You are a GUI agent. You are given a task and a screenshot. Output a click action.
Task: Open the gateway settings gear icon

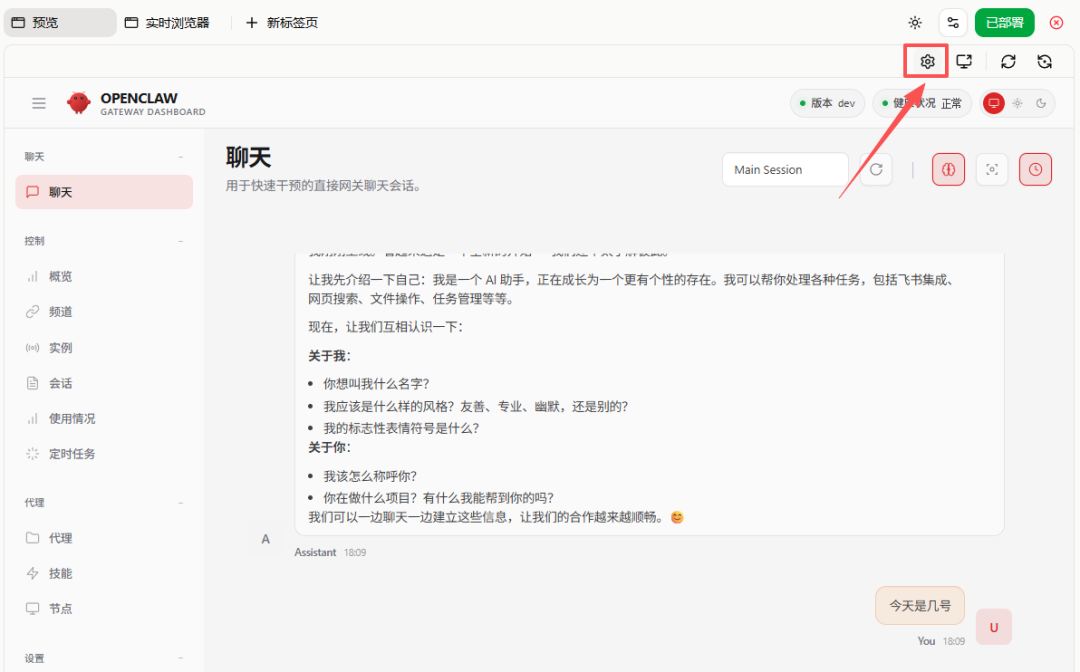pos(926,61)
